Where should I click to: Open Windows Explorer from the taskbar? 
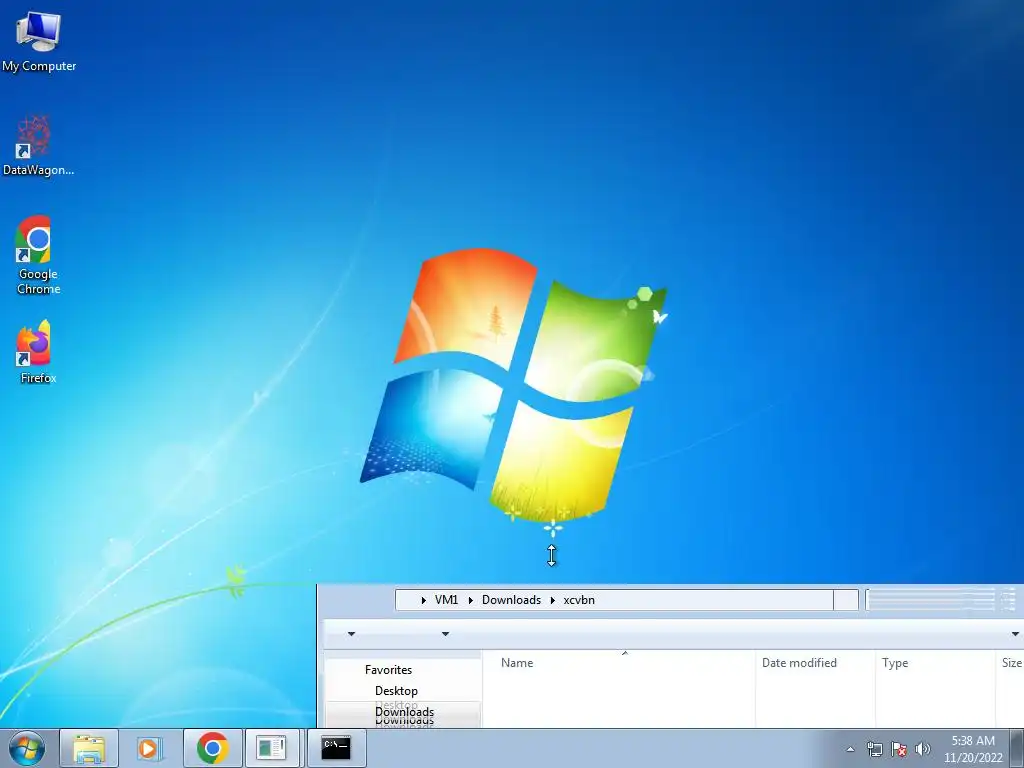pos(89,748)
